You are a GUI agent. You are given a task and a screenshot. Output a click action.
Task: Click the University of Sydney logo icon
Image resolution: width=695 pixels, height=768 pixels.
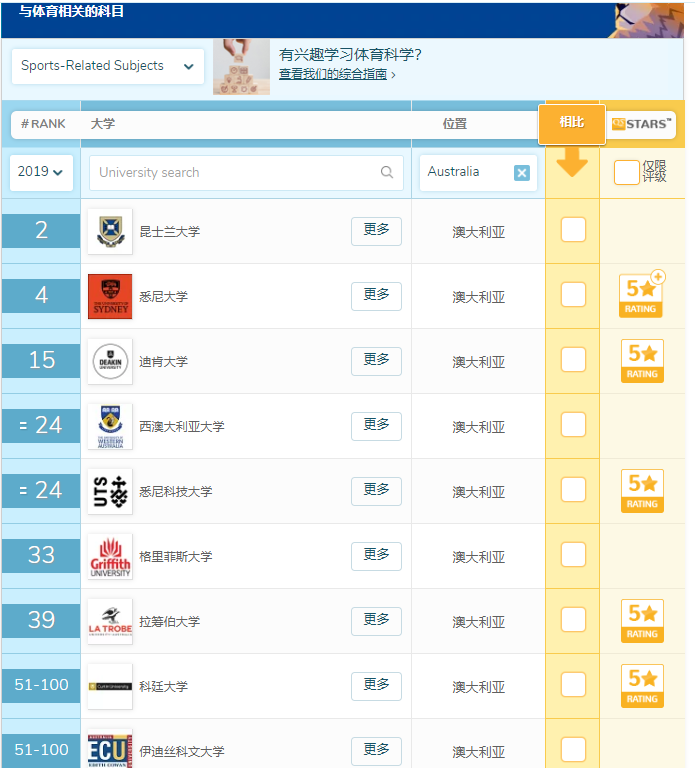coord(109,296)
